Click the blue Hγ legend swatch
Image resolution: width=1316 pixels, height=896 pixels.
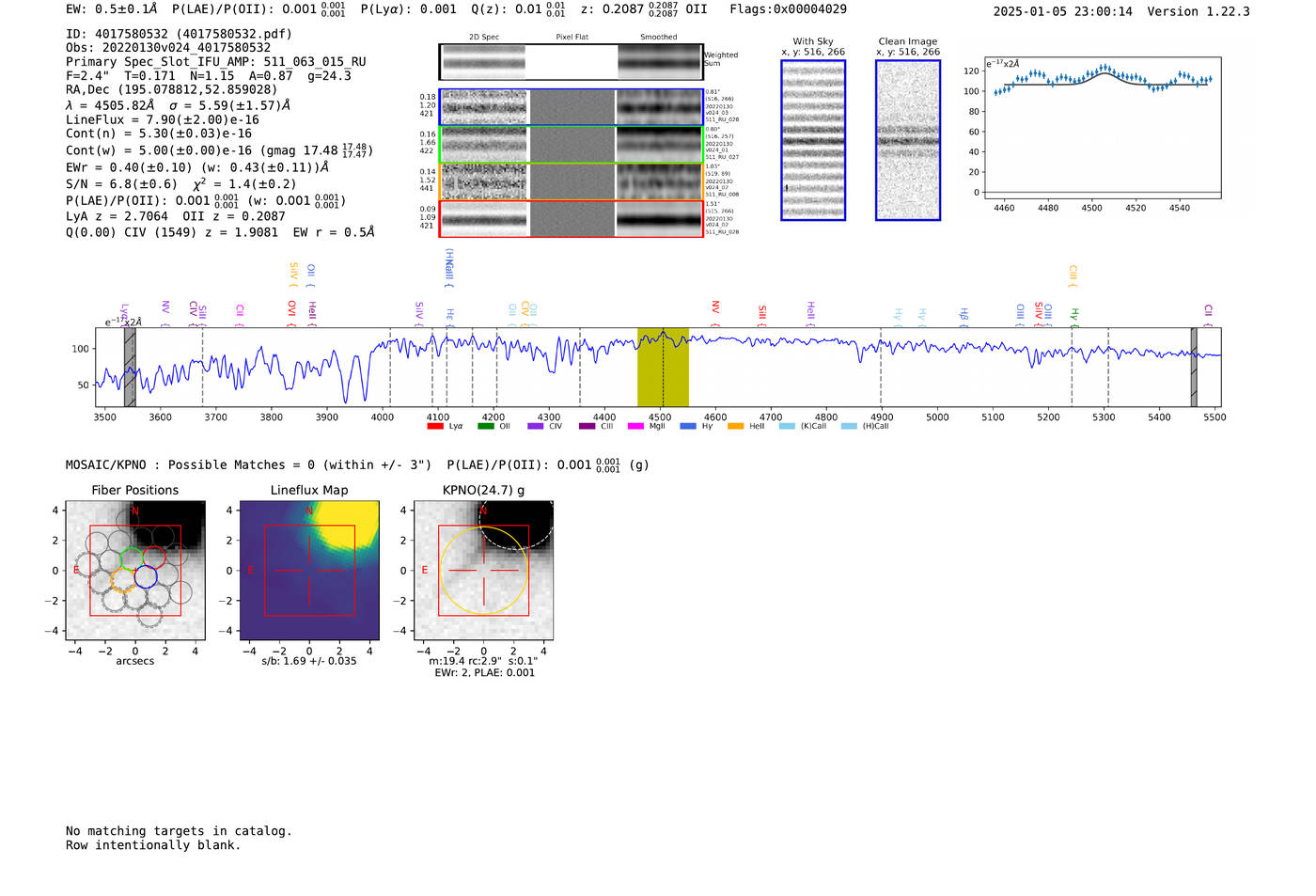pos(688,426)
